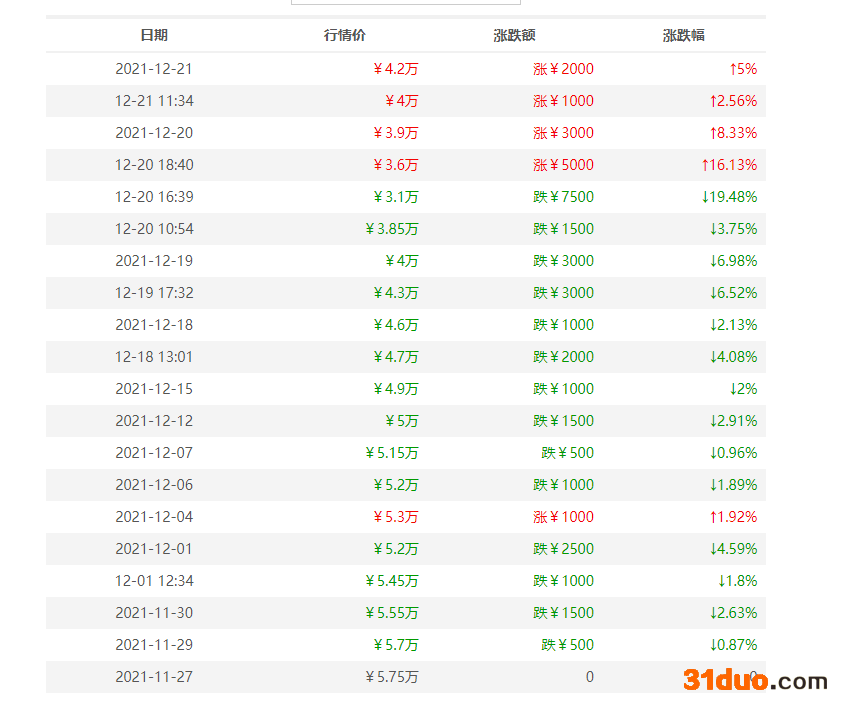The width and height of the screenshot is (846, 702).
Task: Click the green ↓19.48% decrease indicator
Action: [729, 197]
